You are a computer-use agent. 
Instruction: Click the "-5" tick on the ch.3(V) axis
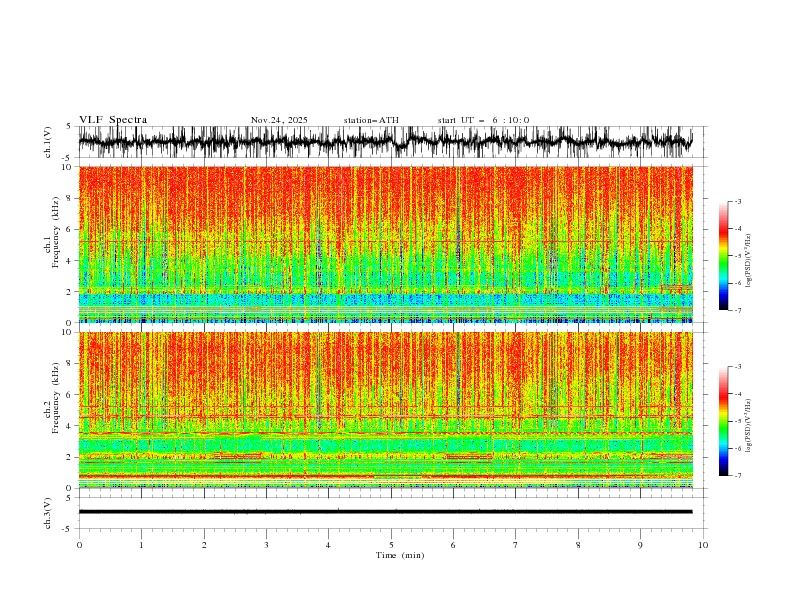pyautogui.click(x=68, y=529)
